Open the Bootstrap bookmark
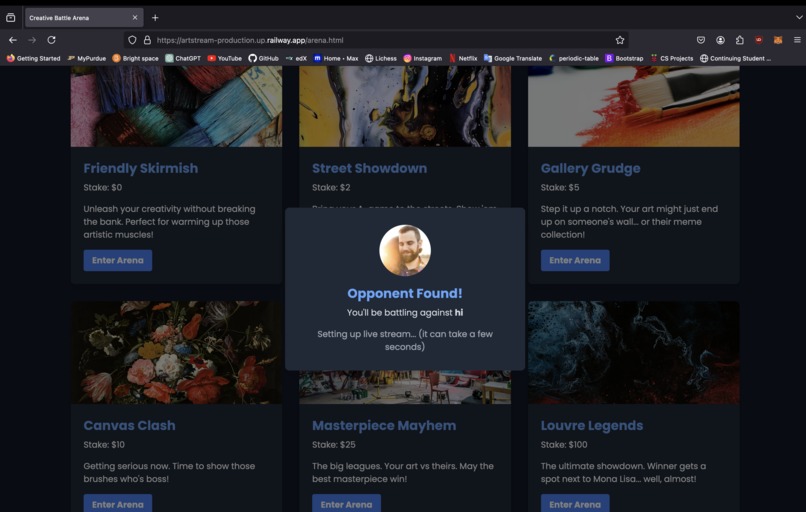Viewport: 806px width, 512px height. [624, 59]
